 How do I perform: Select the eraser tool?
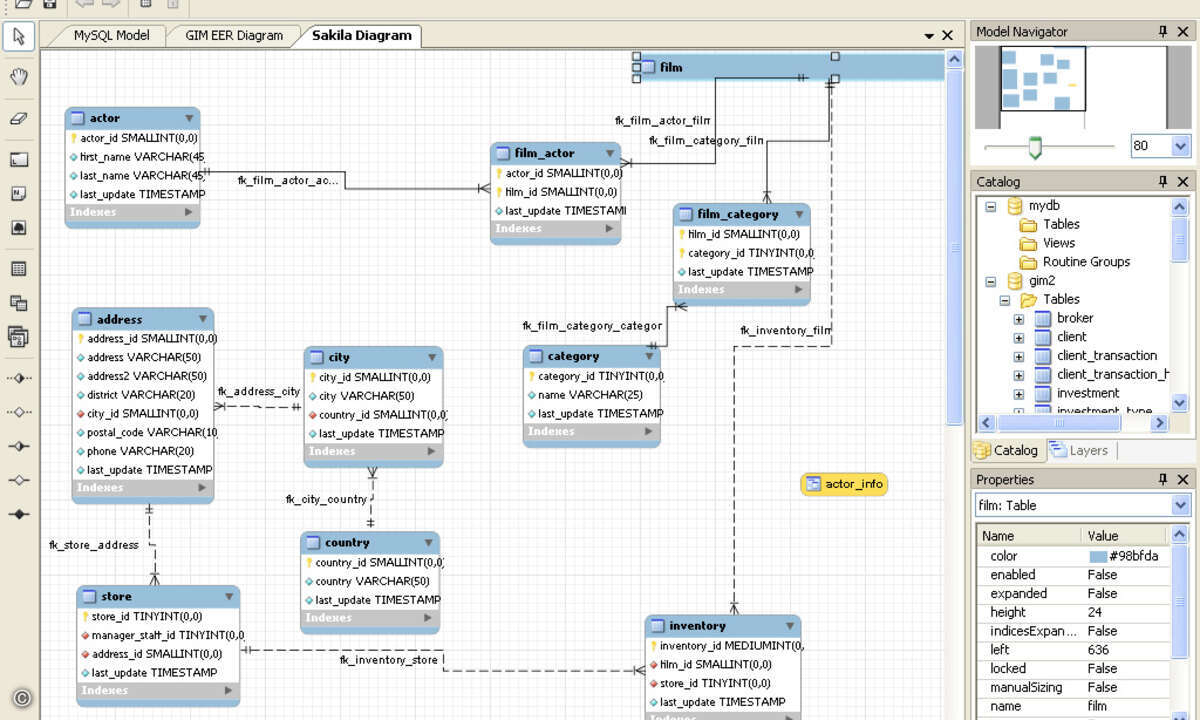[19, 118]
